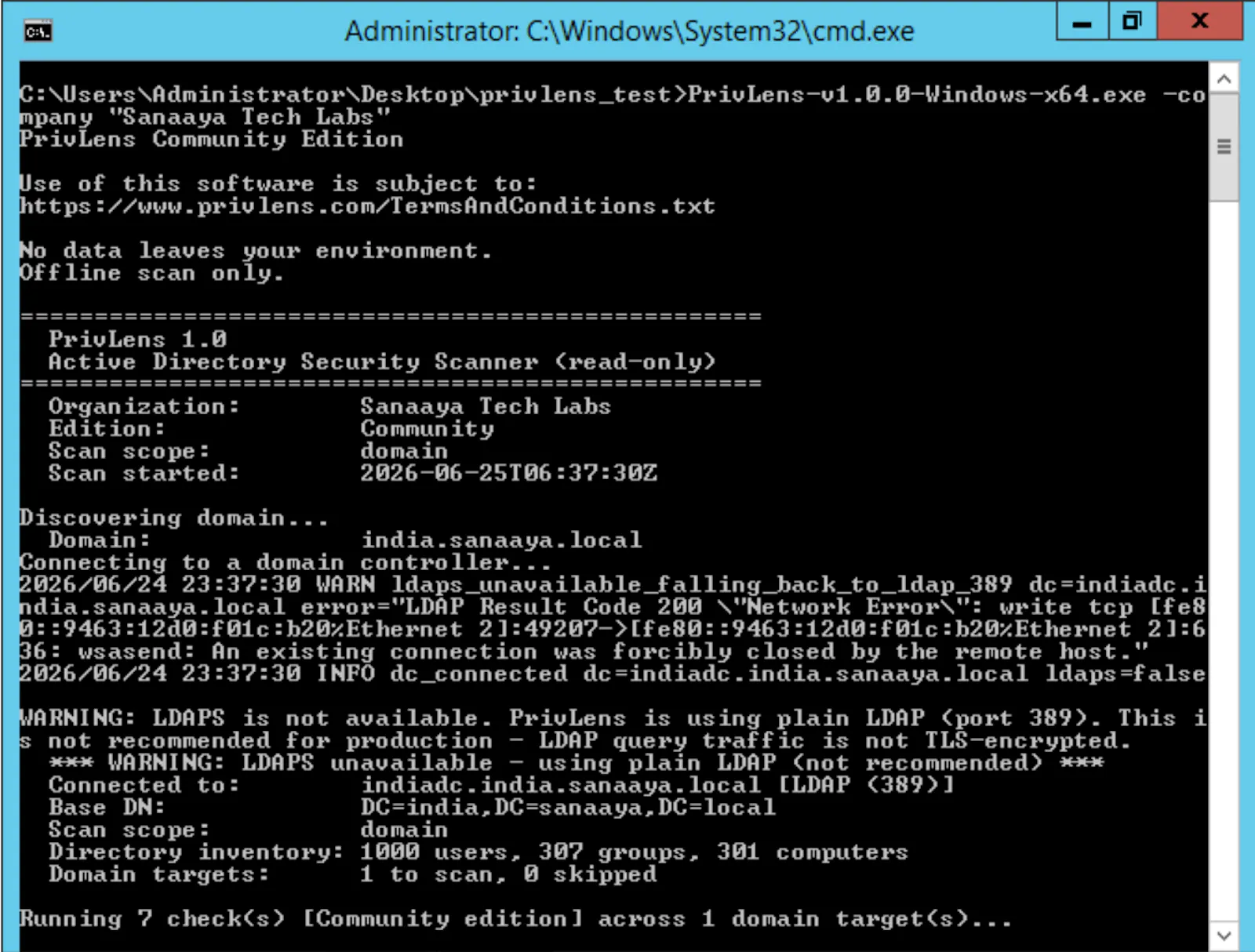The image size is (1255, 952).
Task: Click Domain value 'india.sanaaya.local'
Action: point(500,540)
